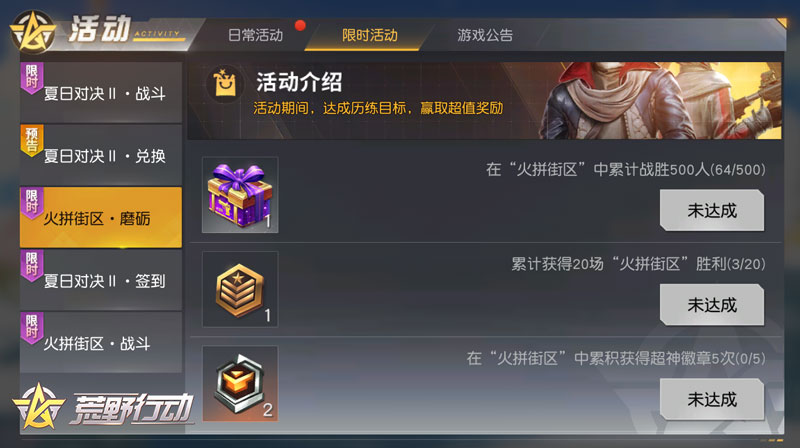This screenshot has height=448, width=800.
Task: Select 夏日对决Ⅱ·兑换 in the sidebar
Action: tap(101, 155)
